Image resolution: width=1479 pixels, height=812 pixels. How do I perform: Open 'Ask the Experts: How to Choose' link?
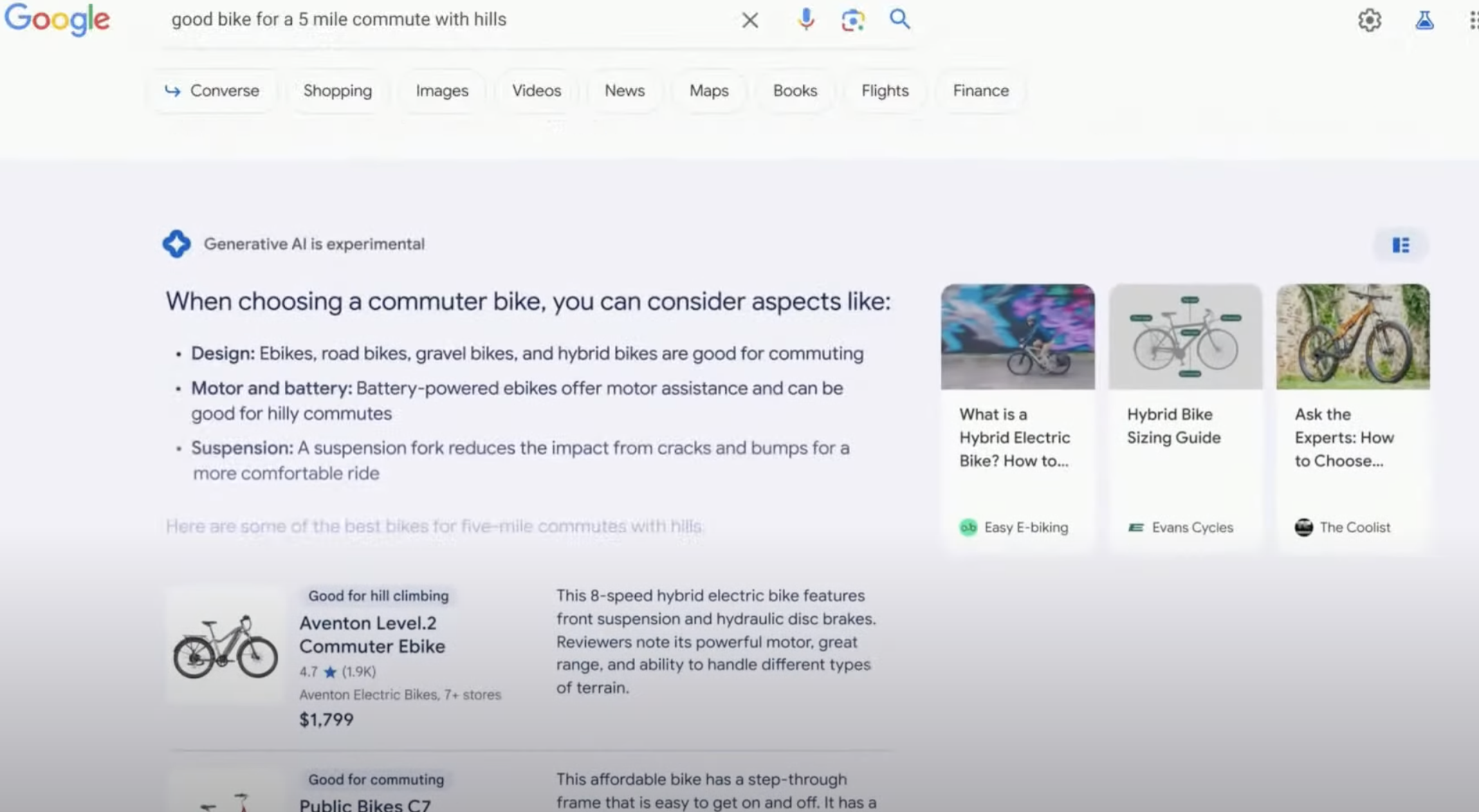(x=1344, y=438)
